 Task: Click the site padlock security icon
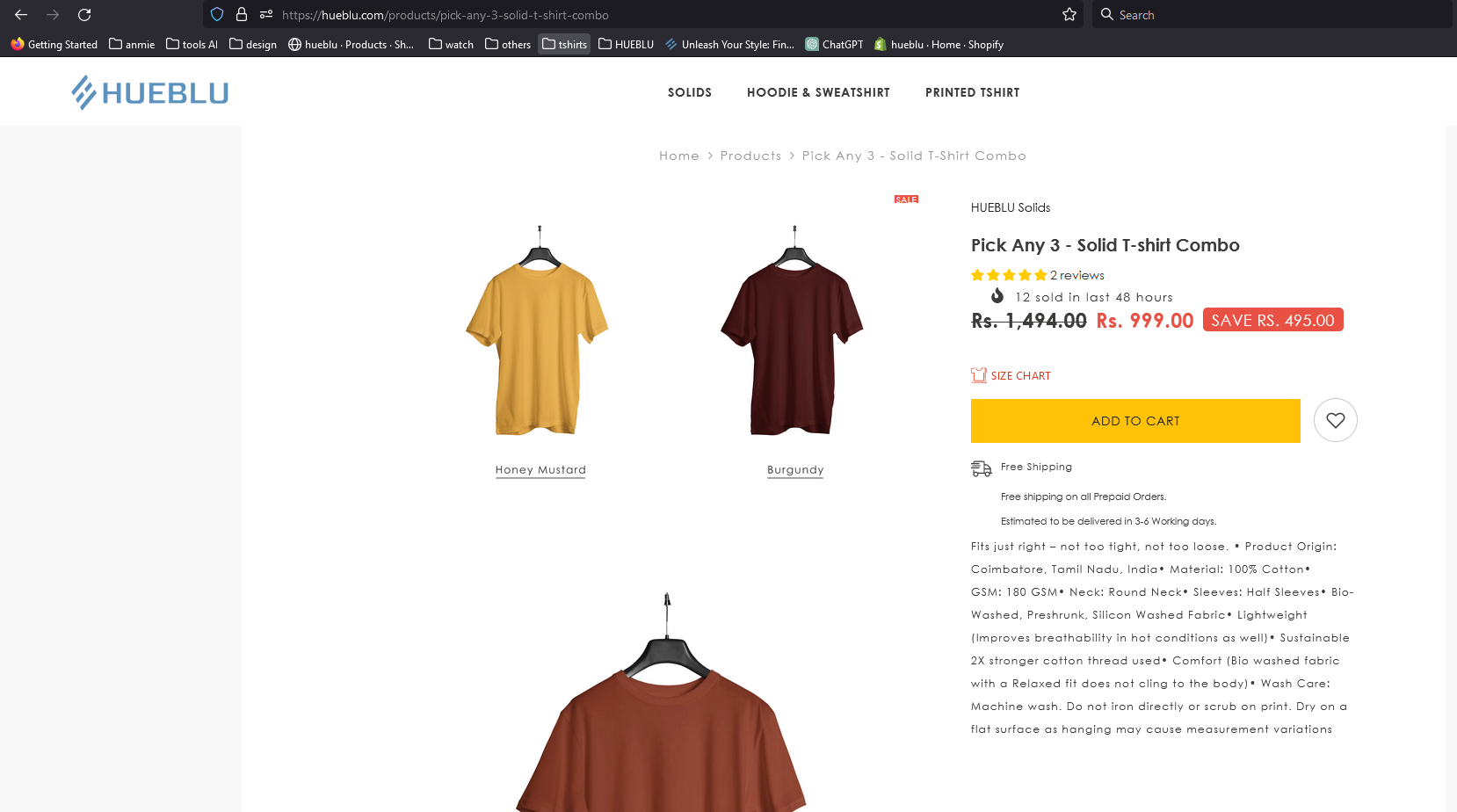242,15
